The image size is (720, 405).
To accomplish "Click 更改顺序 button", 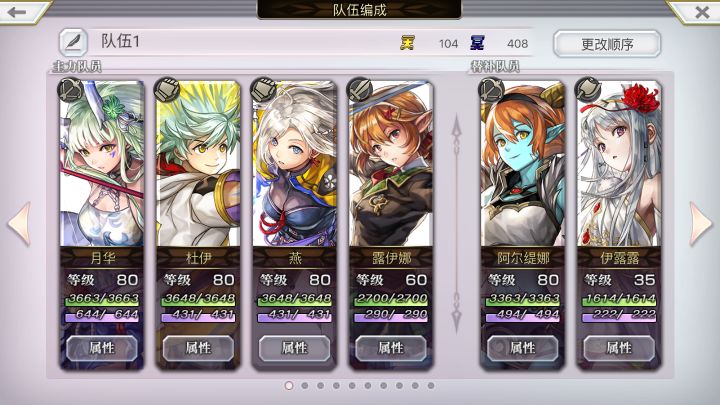I will click(x=607, y=44).
